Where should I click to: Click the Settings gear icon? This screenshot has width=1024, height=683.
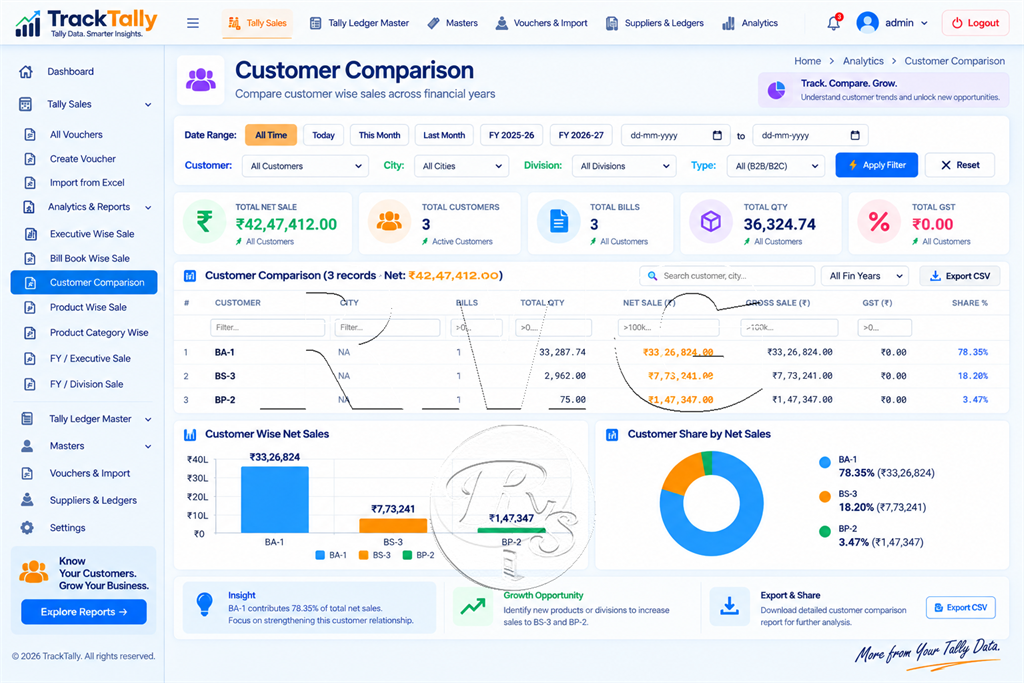tap(27, 528)
